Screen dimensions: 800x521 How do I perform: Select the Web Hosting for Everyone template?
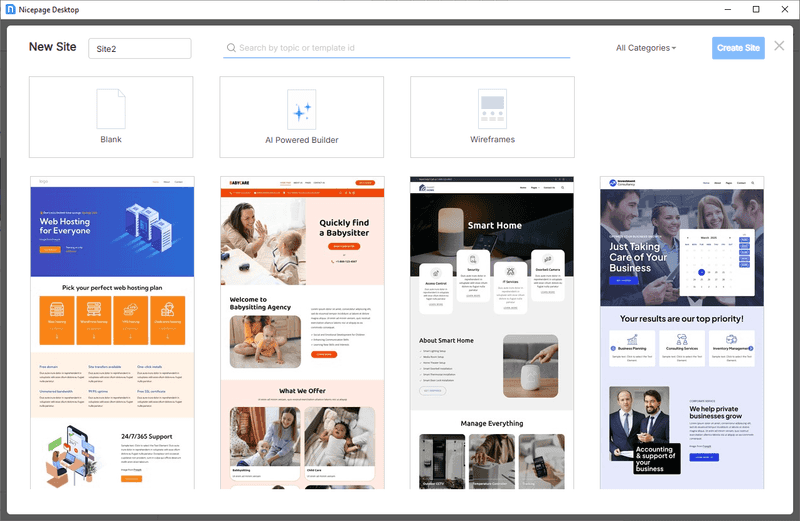click(112, 333)
